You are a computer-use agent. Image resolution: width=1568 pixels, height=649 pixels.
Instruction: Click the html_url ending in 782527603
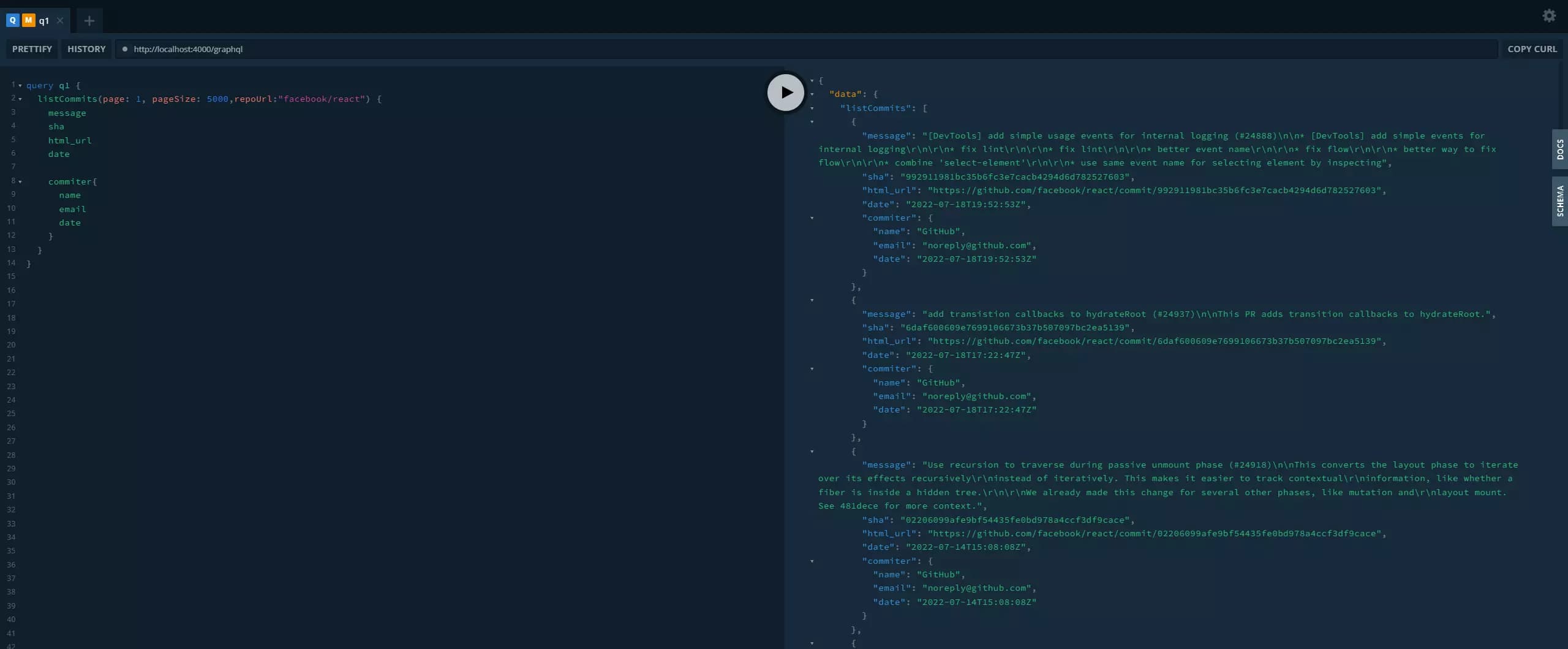coord(1155,191)
